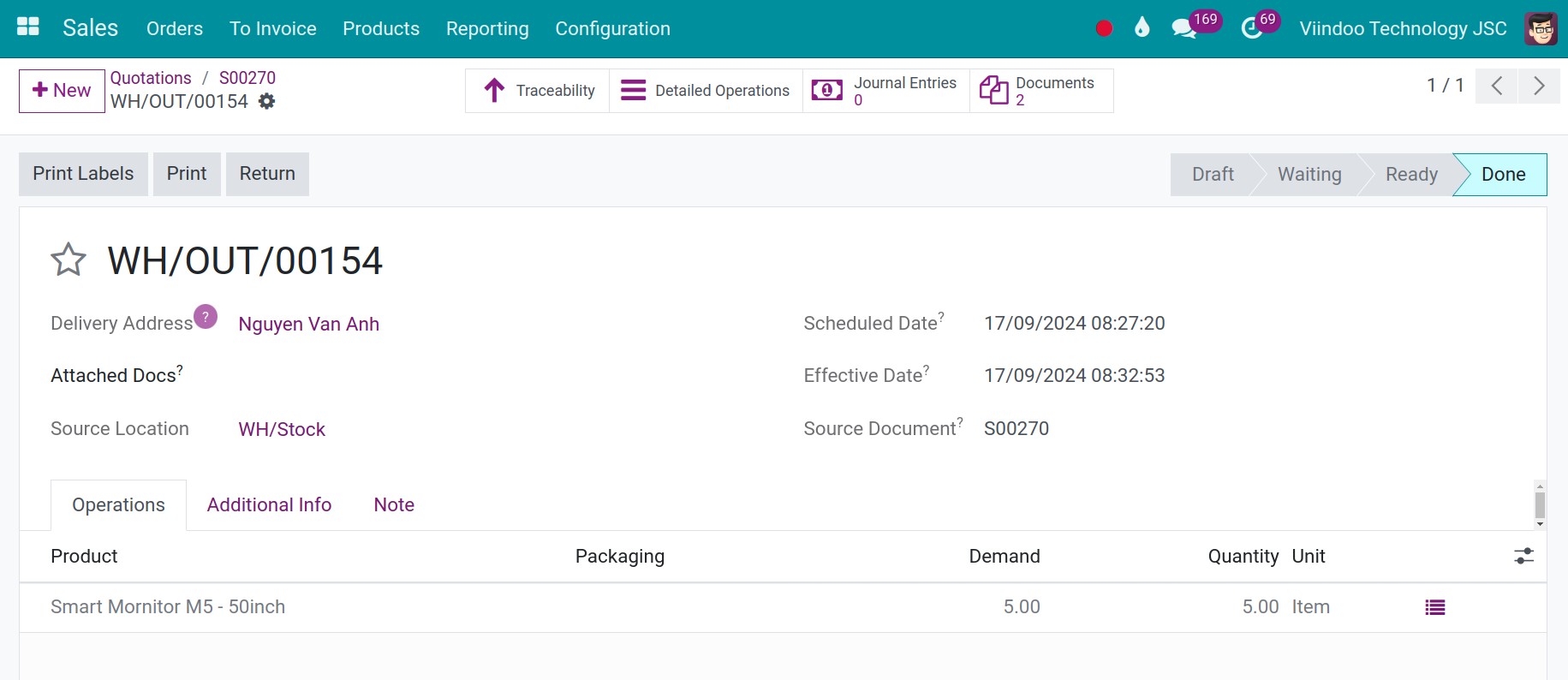Image resolution: width=1568 pixels, height=680 pixels.
Task: Click Smart Mornitor M5 - 50inch product row
Action: point(783,607)
